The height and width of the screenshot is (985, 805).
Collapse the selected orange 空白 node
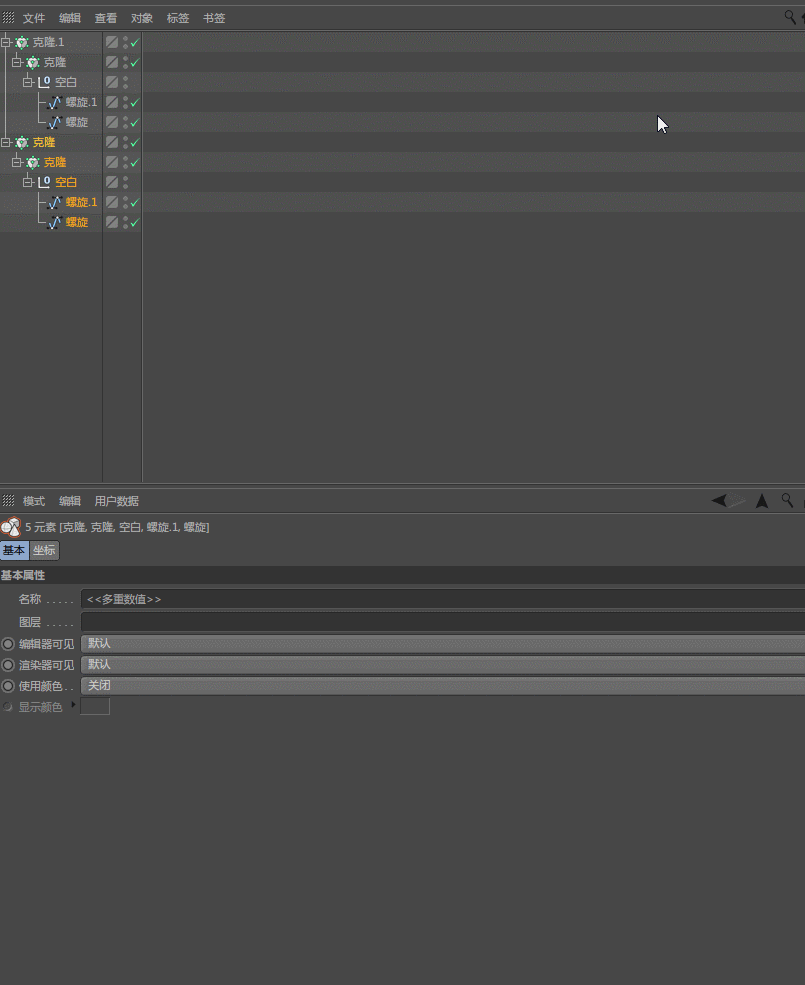(x=28, y=182)
